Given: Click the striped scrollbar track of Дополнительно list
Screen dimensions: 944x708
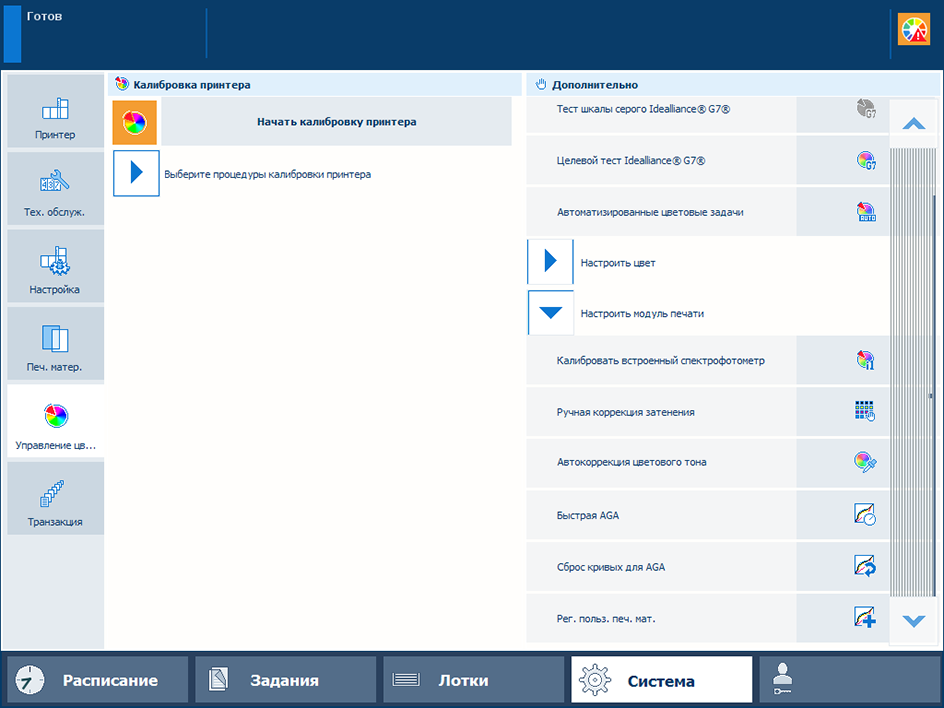Looking at the screenshot, I should 913,372.
